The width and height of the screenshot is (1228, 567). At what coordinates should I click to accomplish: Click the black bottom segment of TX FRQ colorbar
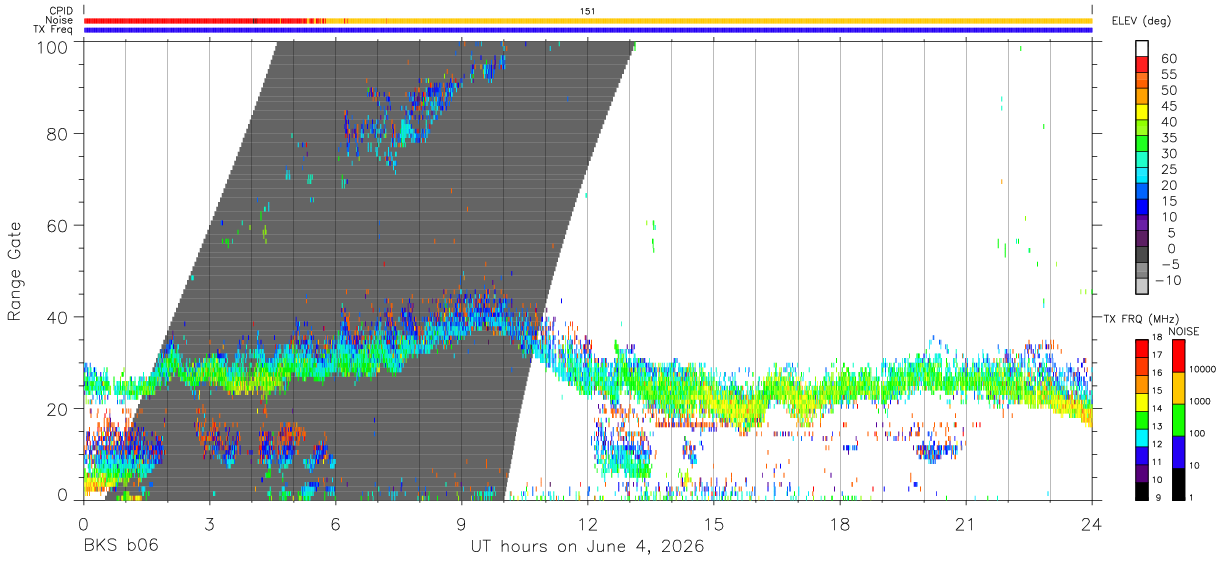pyautogui.click(x=1142, y=490)
